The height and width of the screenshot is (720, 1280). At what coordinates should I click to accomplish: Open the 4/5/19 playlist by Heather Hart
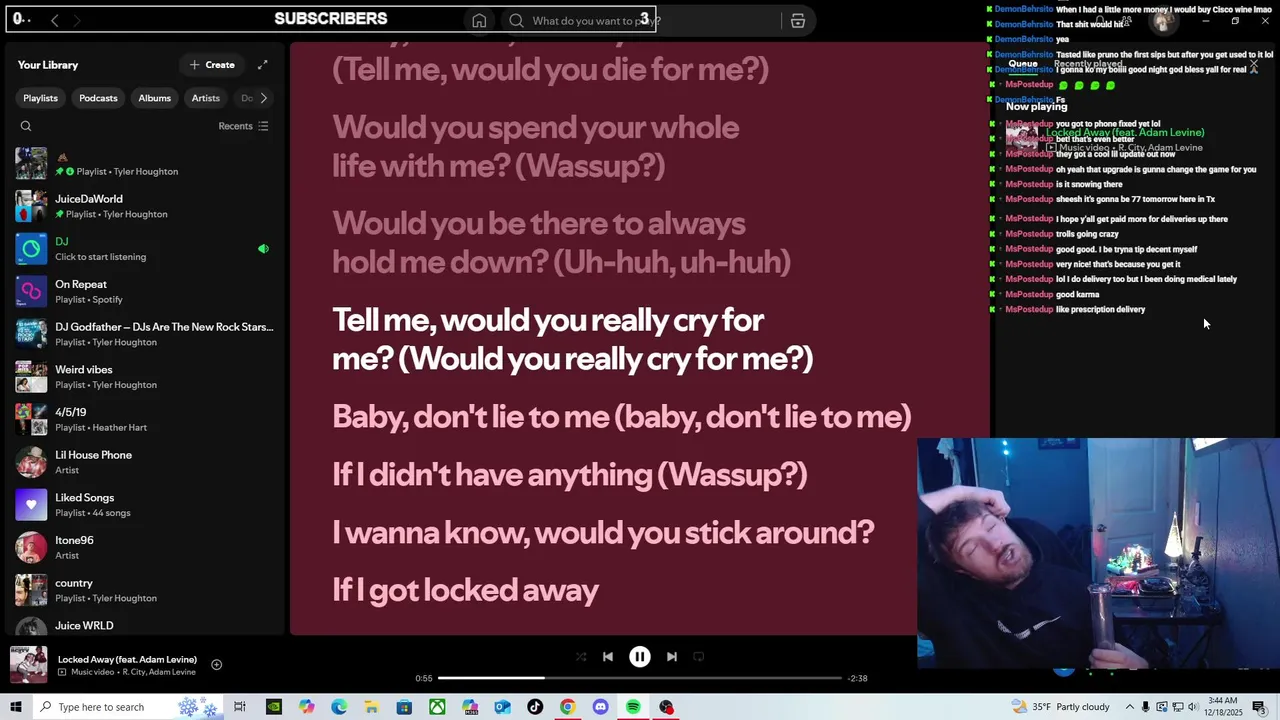(x=143, y=420)
